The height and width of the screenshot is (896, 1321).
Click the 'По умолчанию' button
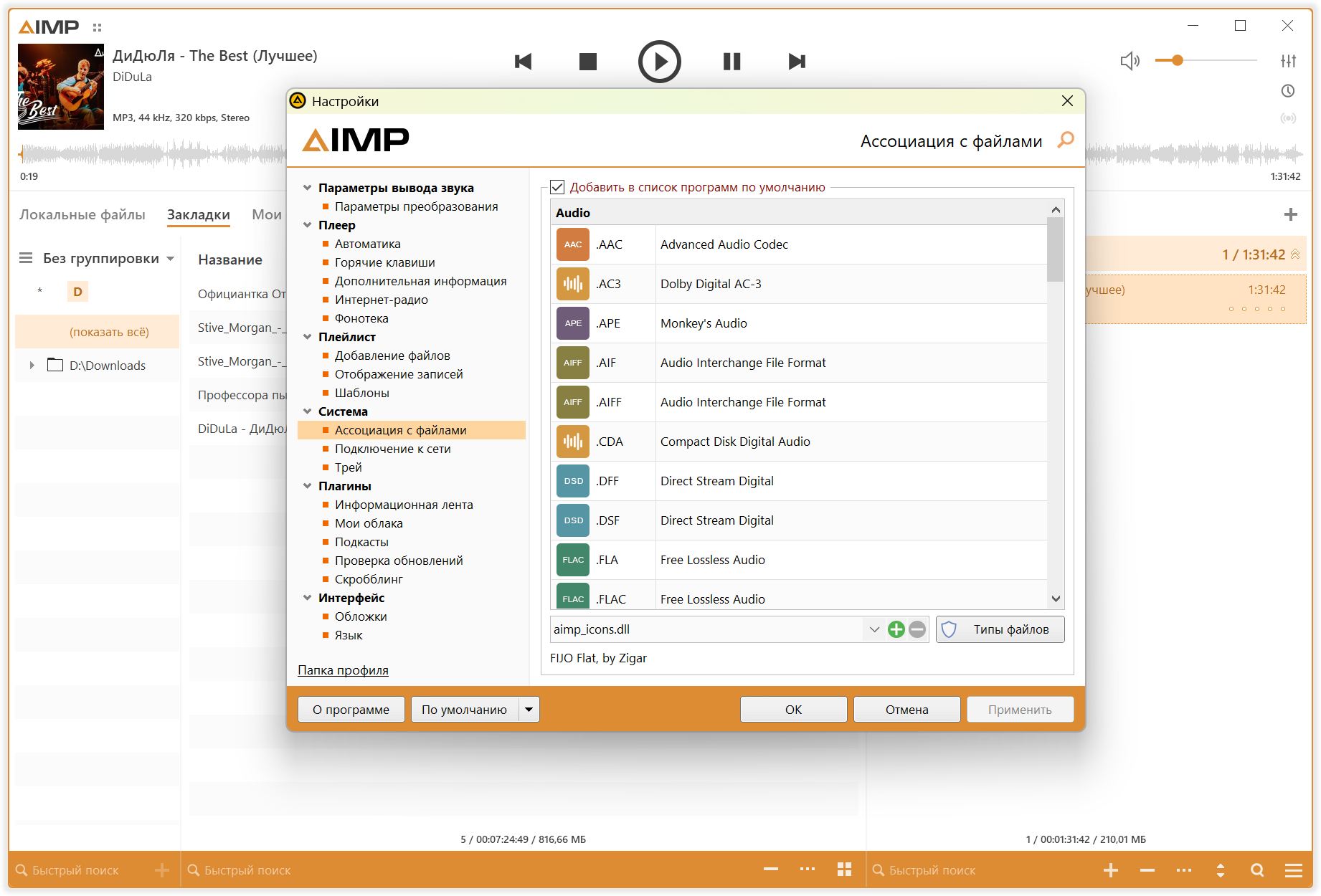[x=465, y=710]
